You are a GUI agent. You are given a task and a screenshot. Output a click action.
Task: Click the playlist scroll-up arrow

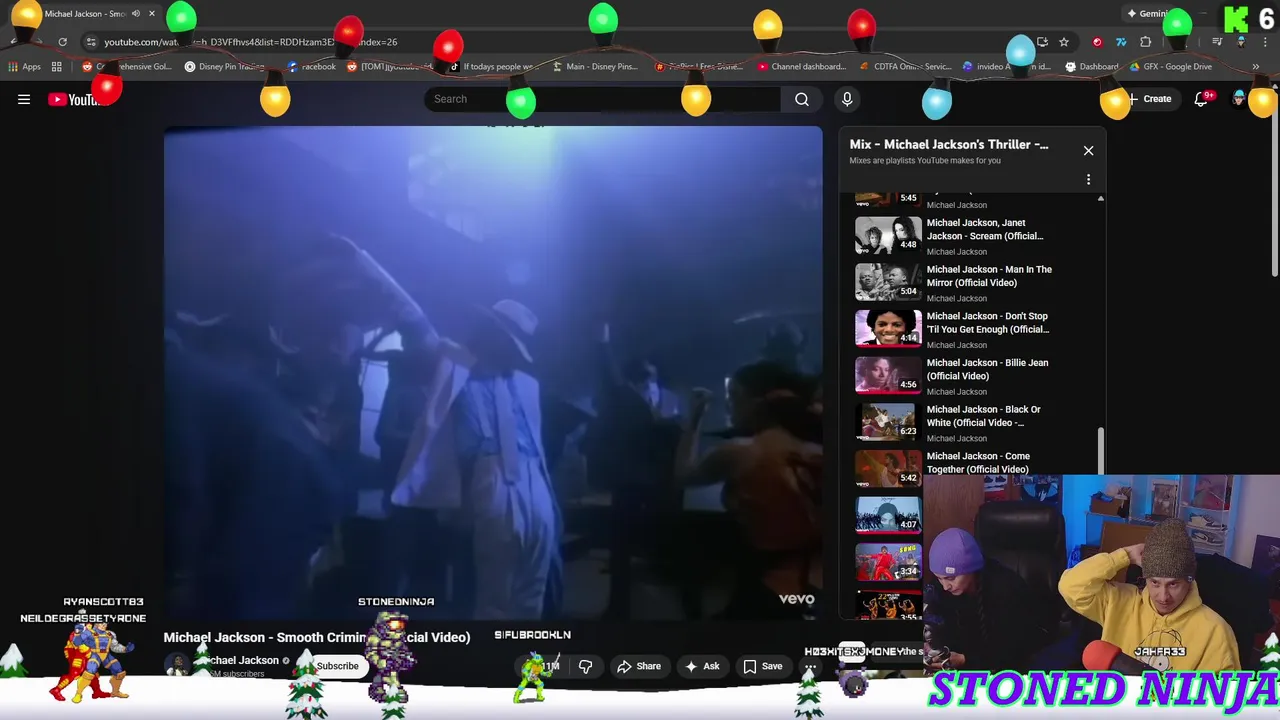tap(1101, 198)
